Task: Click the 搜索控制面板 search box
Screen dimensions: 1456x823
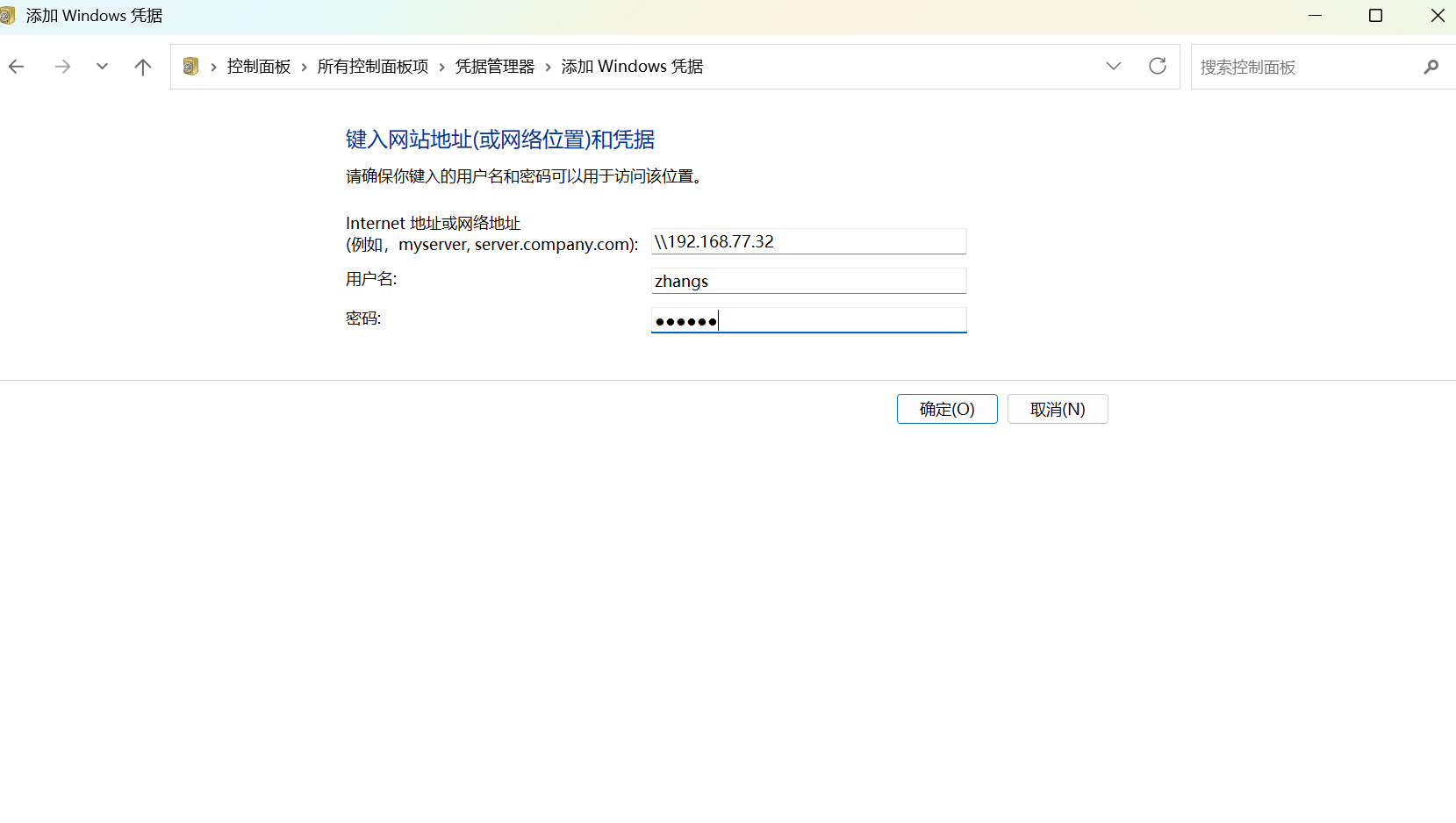Action: 1299,67
